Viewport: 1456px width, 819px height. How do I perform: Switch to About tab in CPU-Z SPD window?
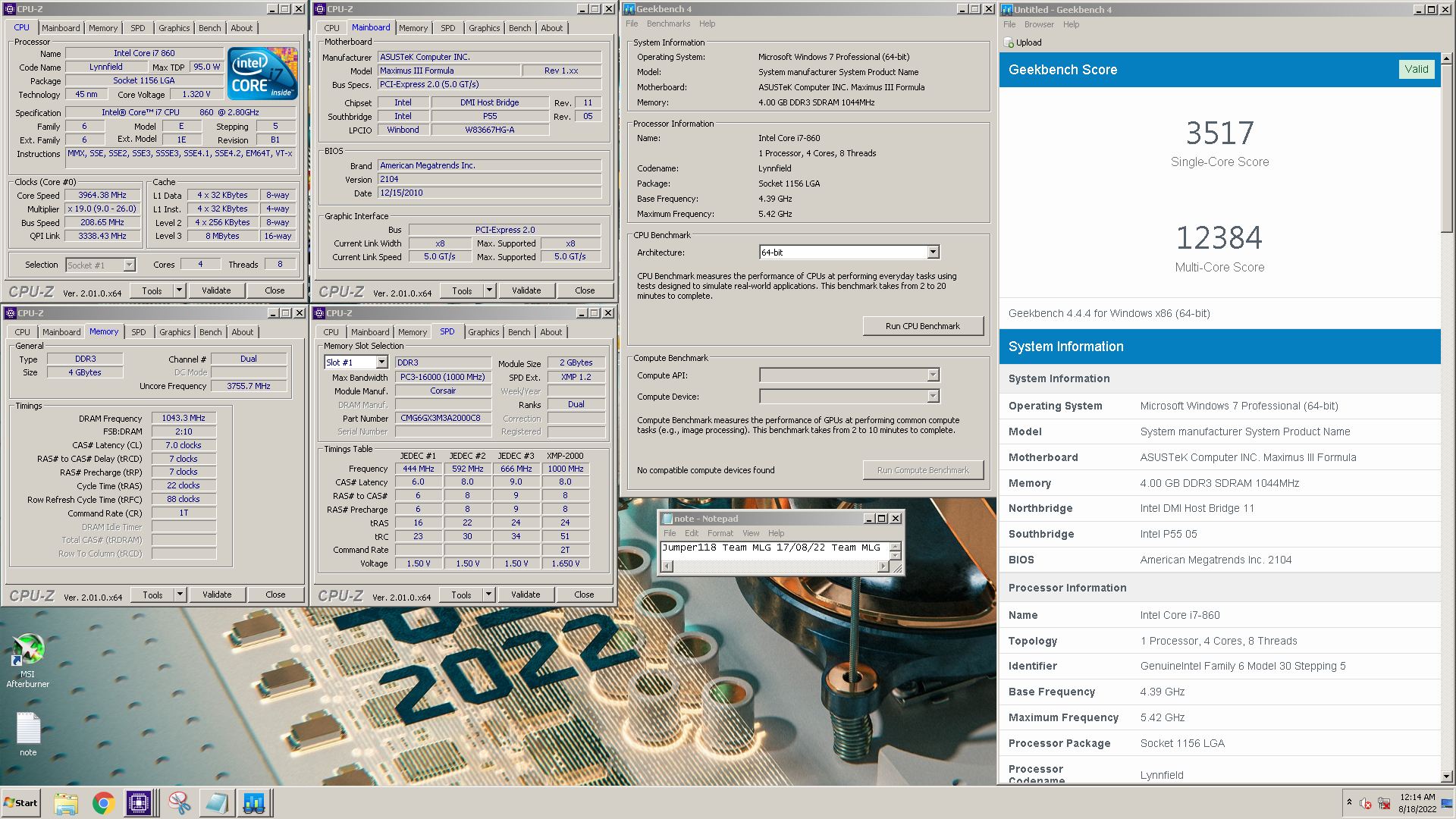click(x=551, y=332)
